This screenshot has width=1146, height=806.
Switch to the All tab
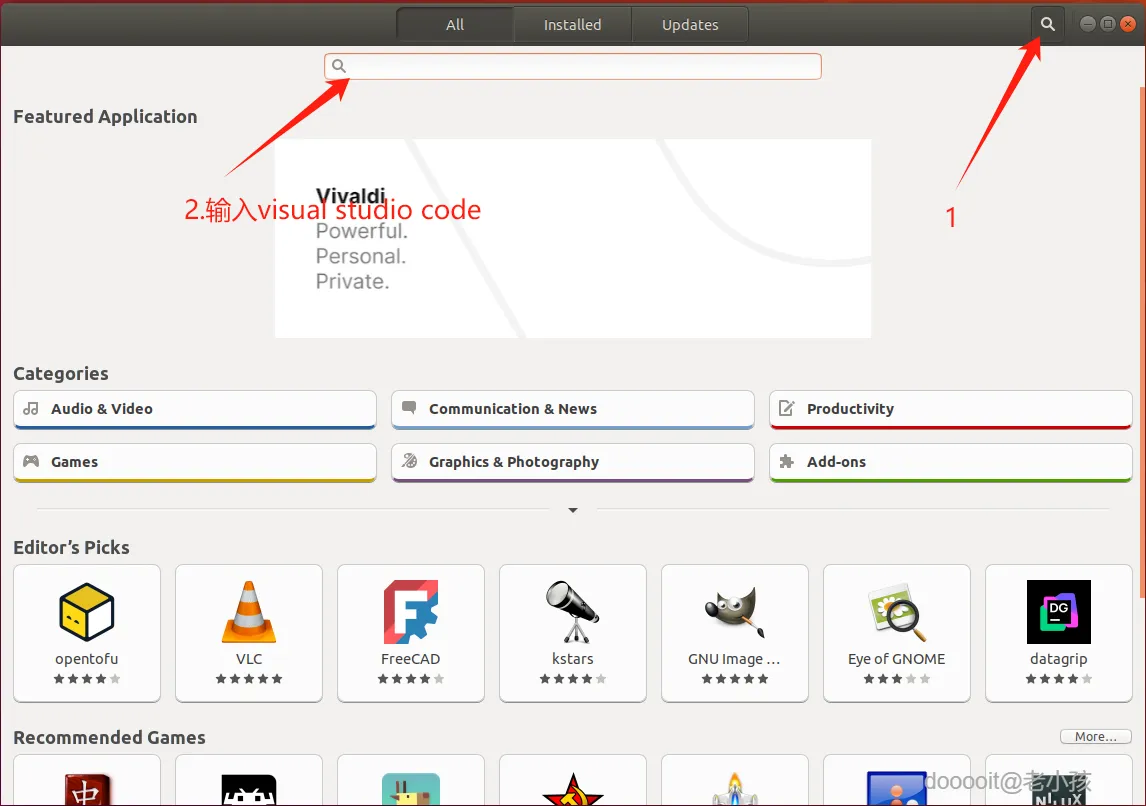(x=455, y=25)
